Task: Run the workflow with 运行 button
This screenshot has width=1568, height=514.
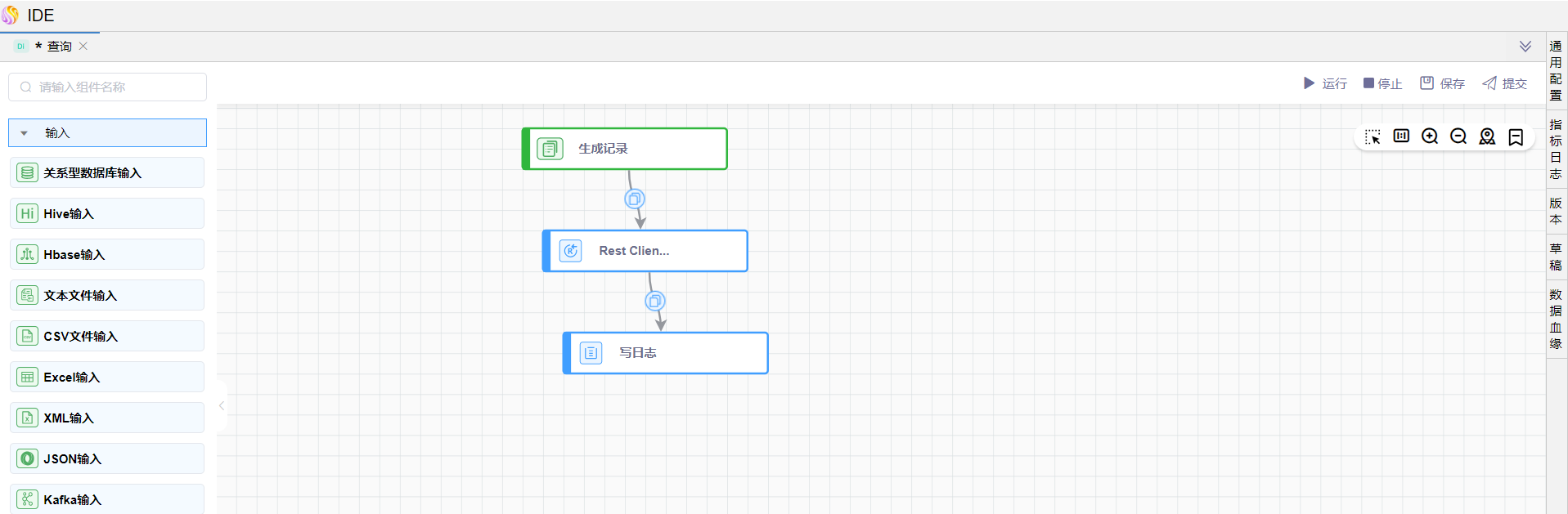Action: (x=1324, y=83)
